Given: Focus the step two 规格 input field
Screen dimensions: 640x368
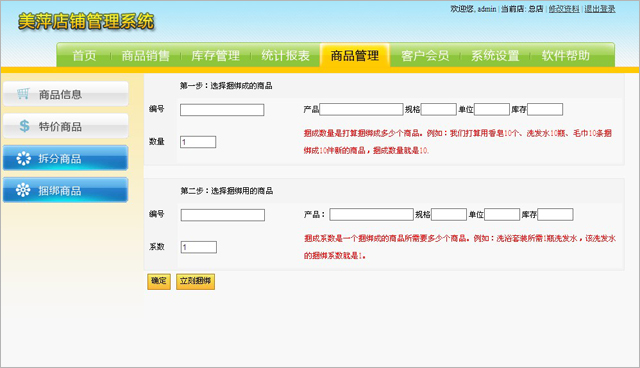Looking at the screenshot, I should [449, 215].
